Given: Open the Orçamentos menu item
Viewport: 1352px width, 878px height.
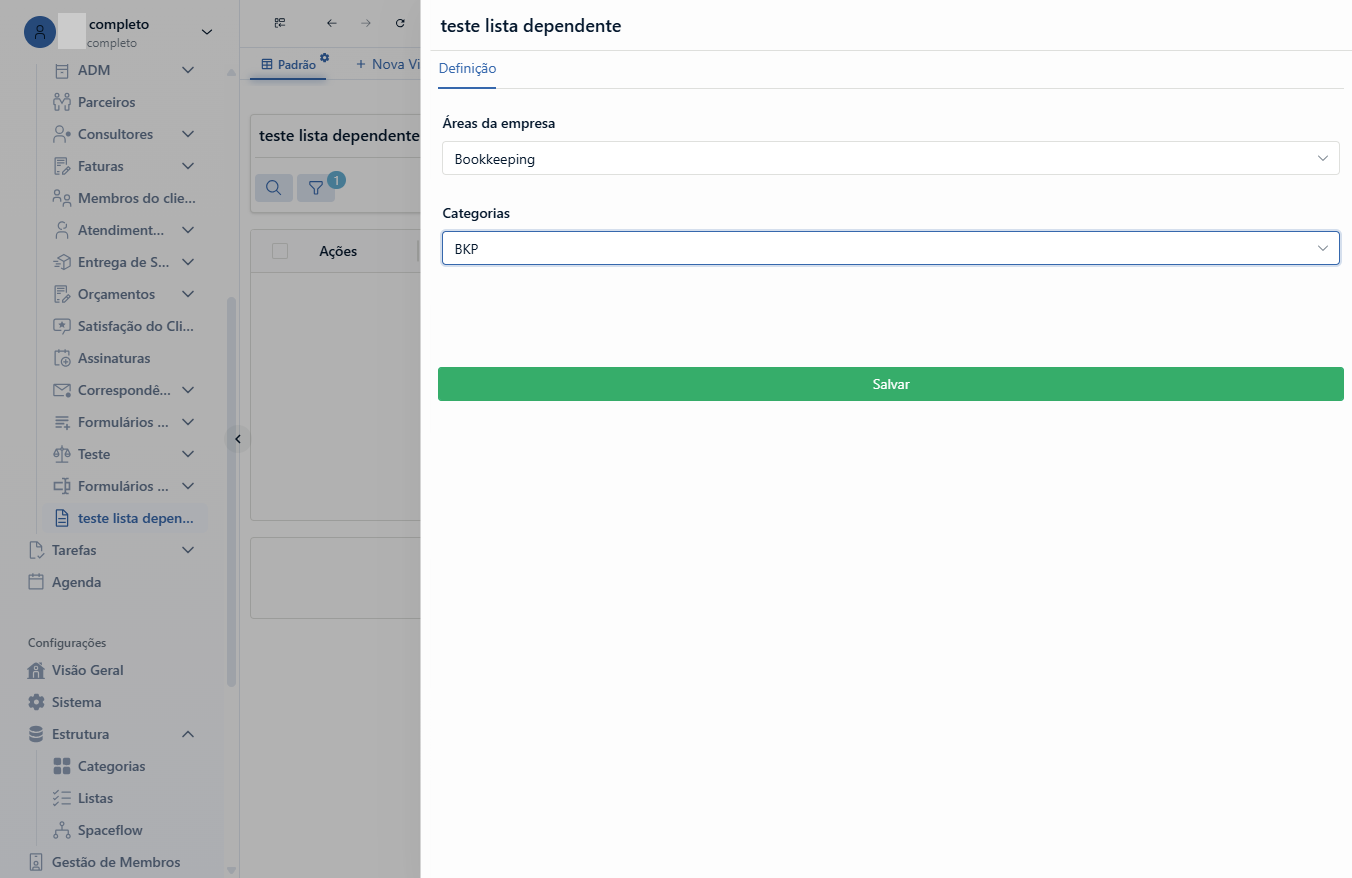Looking at the screenshot, I should [116, 294].
